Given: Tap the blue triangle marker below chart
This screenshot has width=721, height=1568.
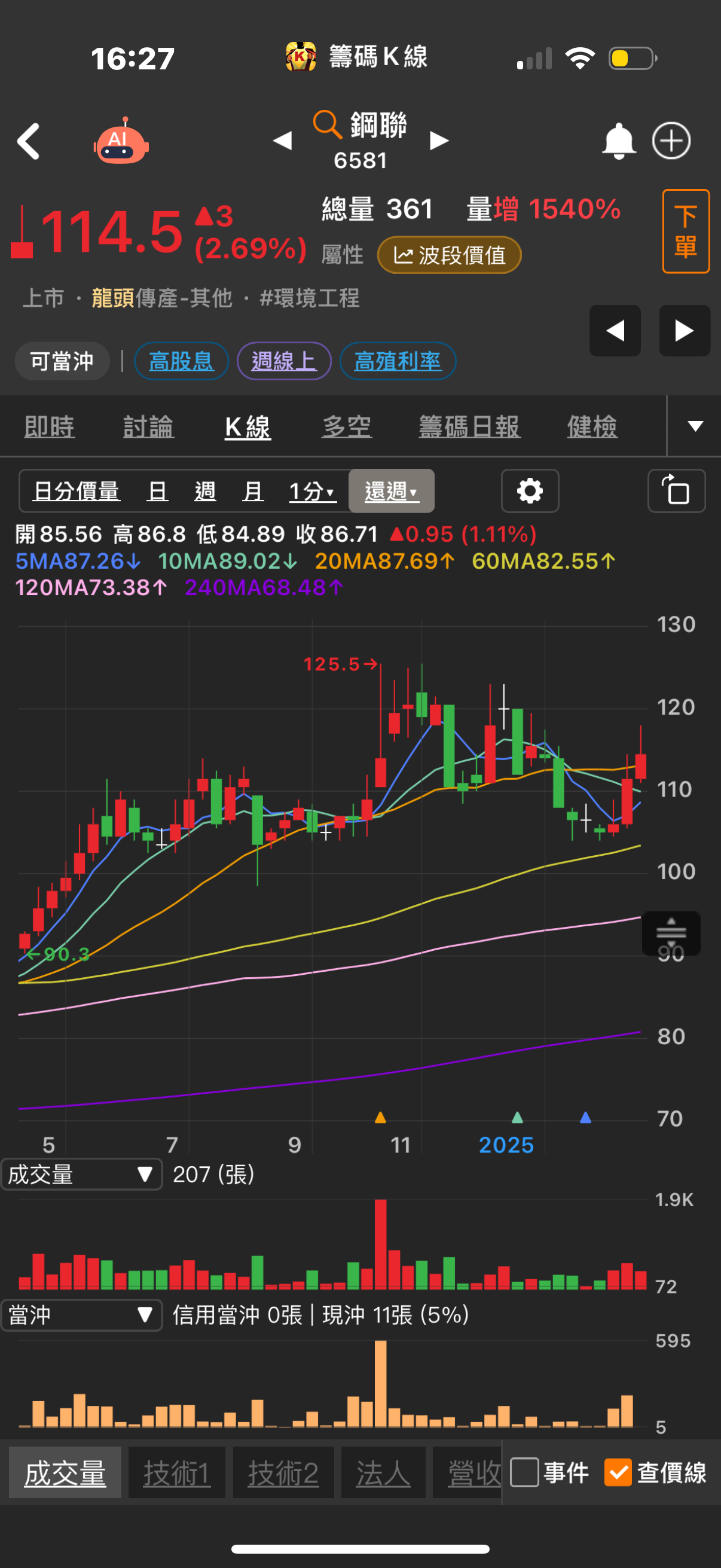Looking at the screenshot, I should [x=585, y=1117].
